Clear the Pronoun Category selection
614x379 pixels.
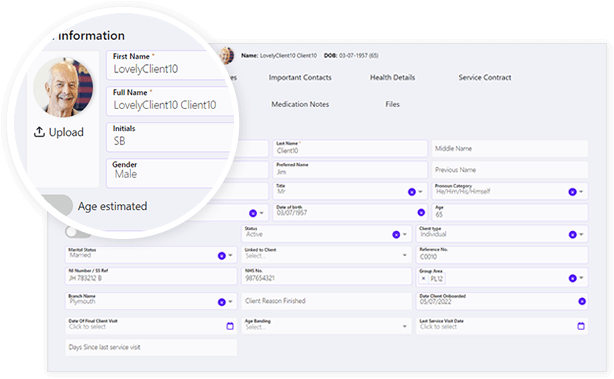coord(572,192)
